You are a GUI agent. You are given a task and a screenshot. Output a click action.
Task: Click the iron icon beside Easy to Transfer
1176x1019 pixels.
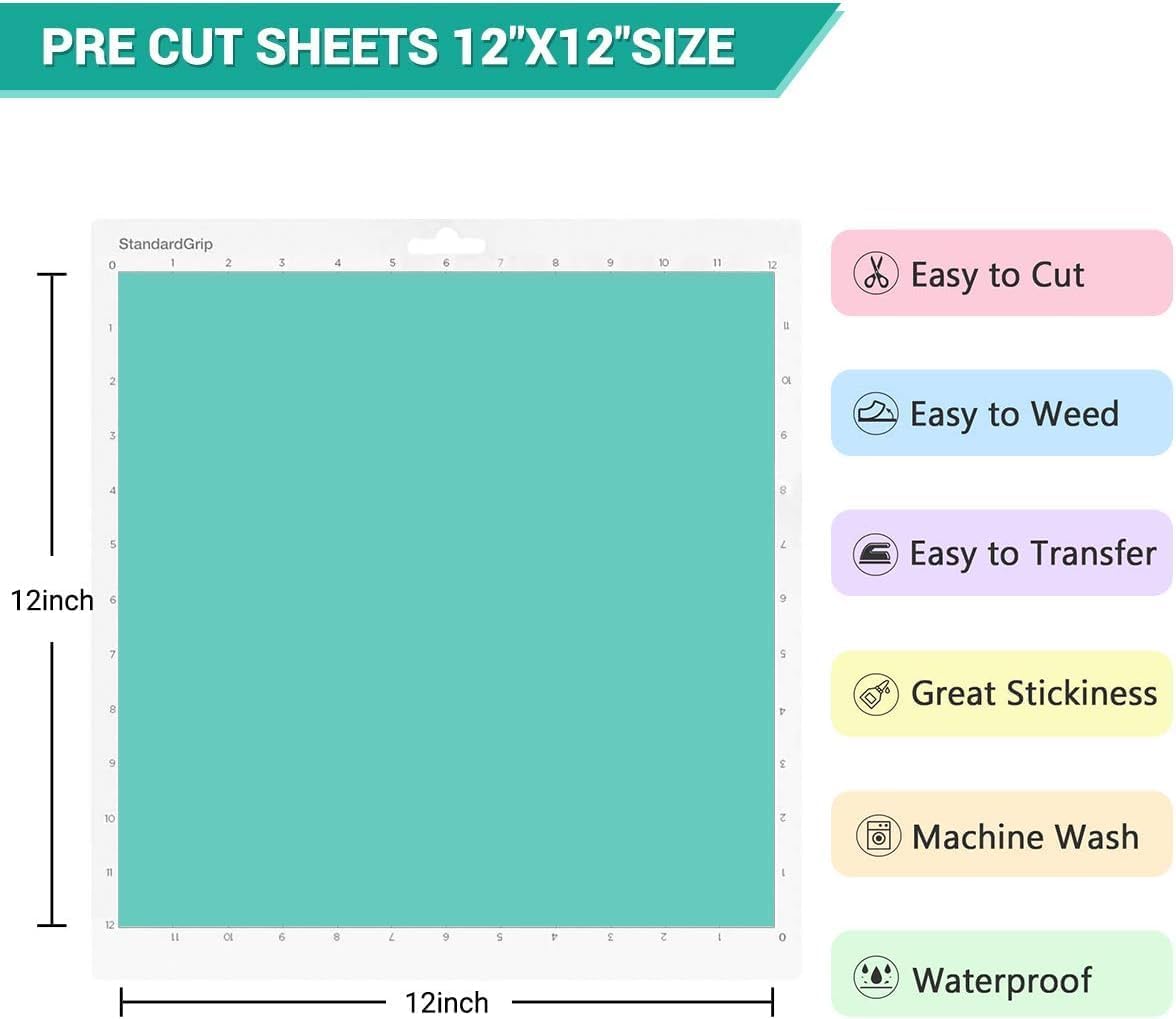[x=875, y=553]
